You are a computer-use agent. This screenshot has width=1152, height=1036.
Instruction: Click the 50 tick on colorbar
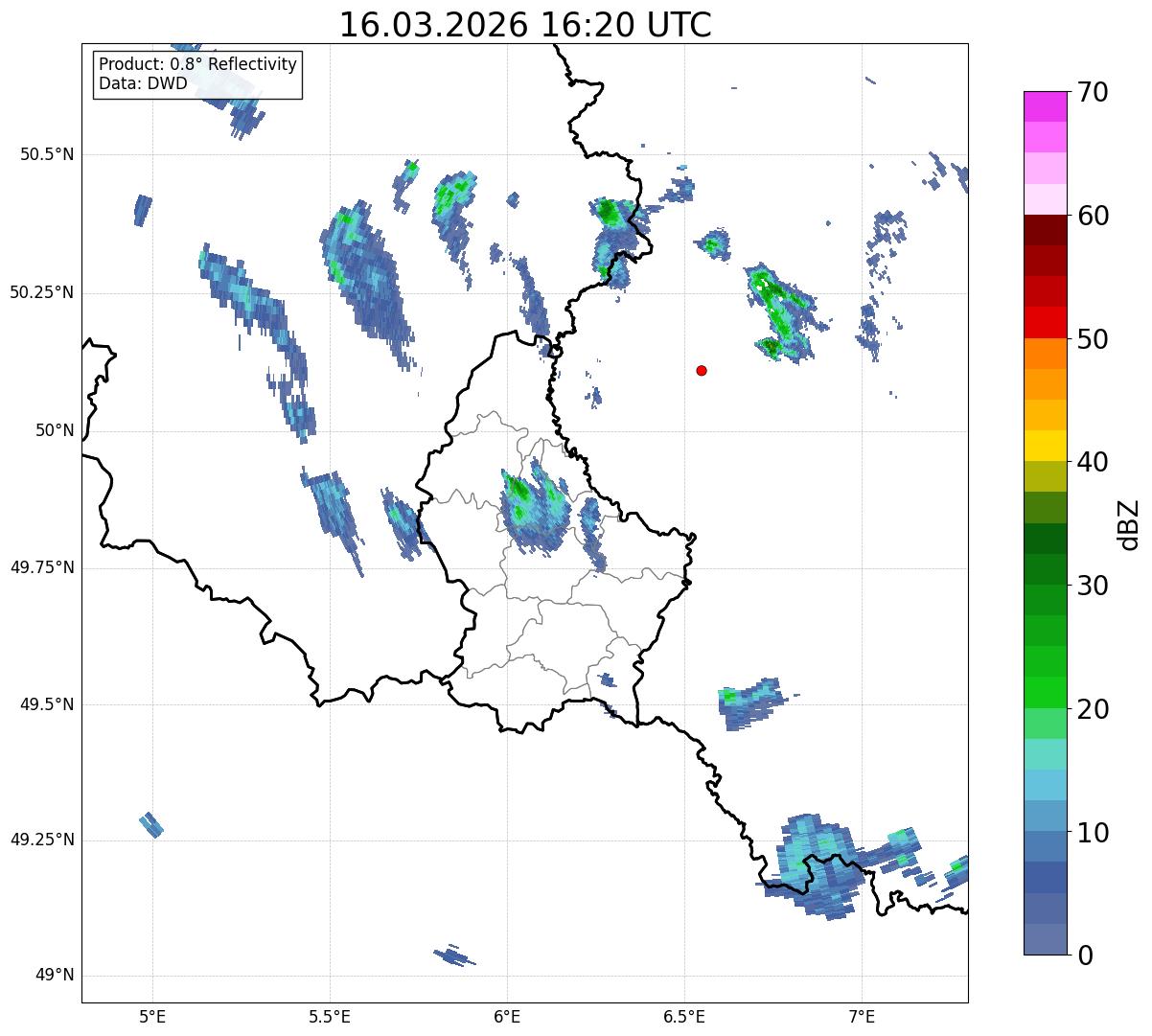pos(1093,339)
